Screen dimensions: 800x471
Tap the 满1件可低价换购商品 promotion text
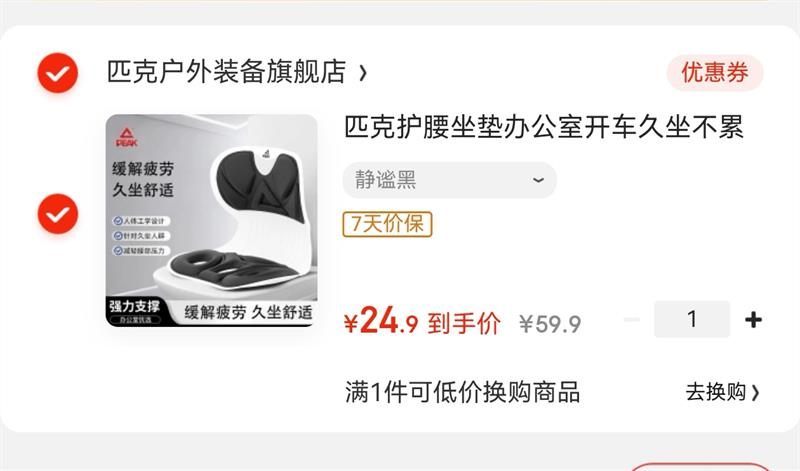462,392
